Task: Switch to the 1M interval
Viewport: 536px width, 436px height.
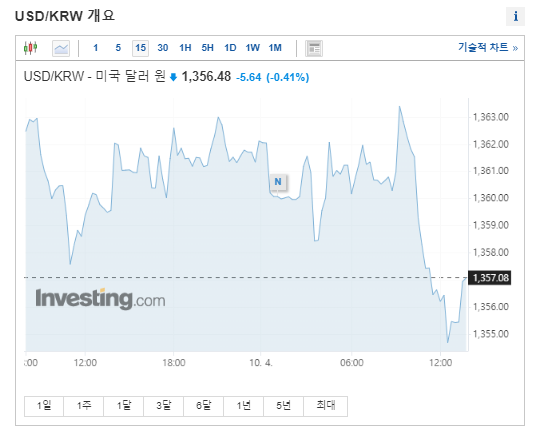Action: [275, 48]
